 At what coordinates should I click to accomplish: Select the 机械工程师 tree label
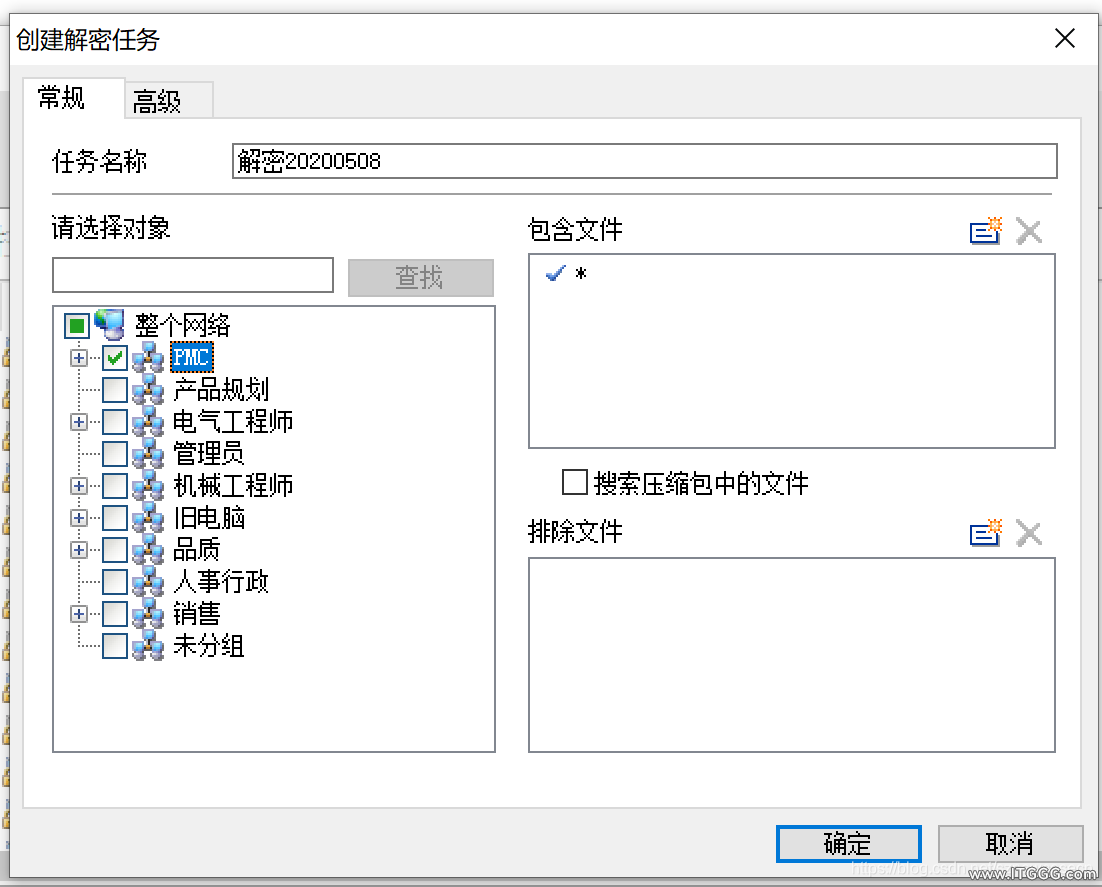[x=233, y=486]
